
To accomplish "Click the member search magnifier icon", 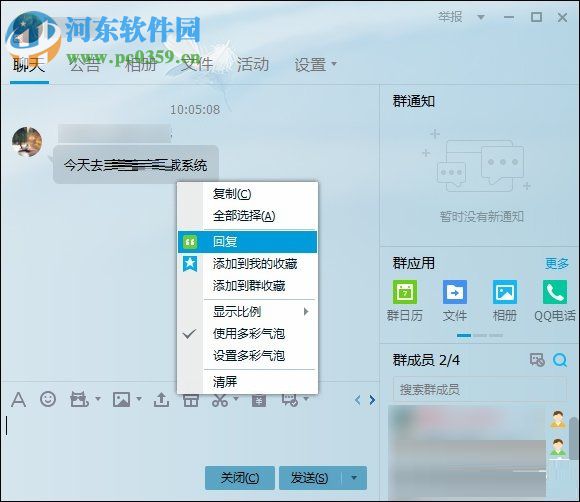I will 560,360.
